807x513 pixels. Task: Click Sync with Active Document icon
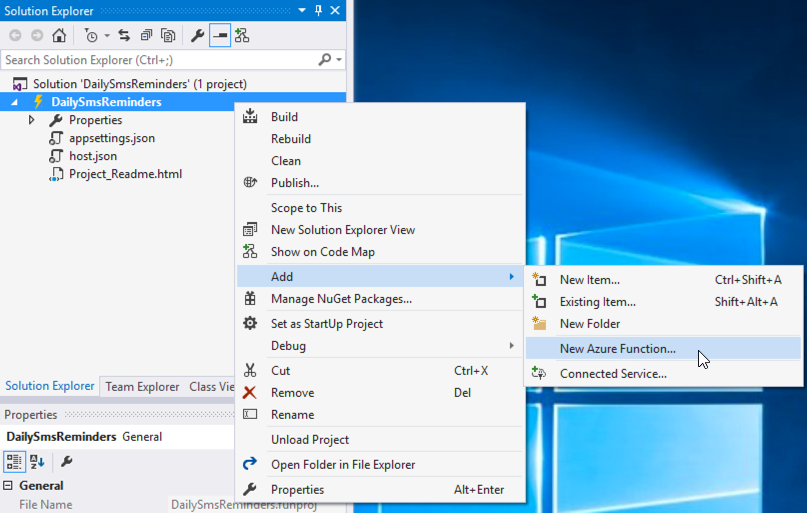(x=124, y=36)
